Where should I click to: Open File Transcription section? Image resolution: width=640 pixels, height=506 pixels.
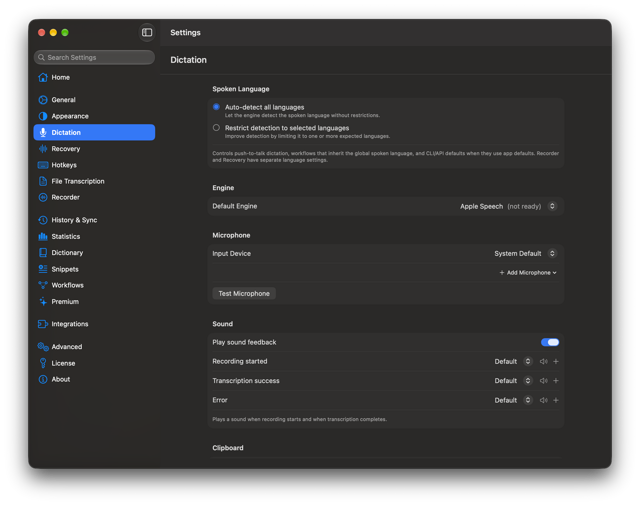pyautogui.click(x=94, y=181)
